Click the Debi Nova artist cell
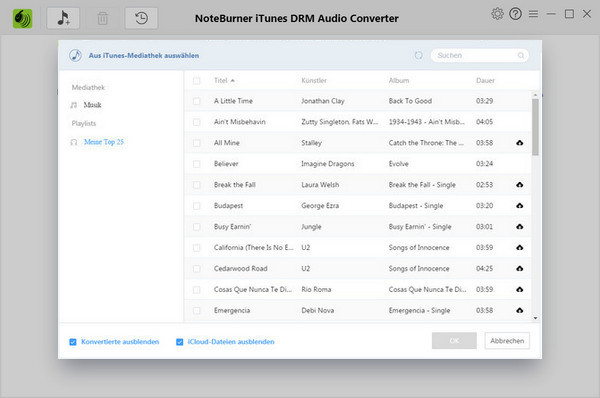The image size is (600, 398). click(x=318, y=310)
